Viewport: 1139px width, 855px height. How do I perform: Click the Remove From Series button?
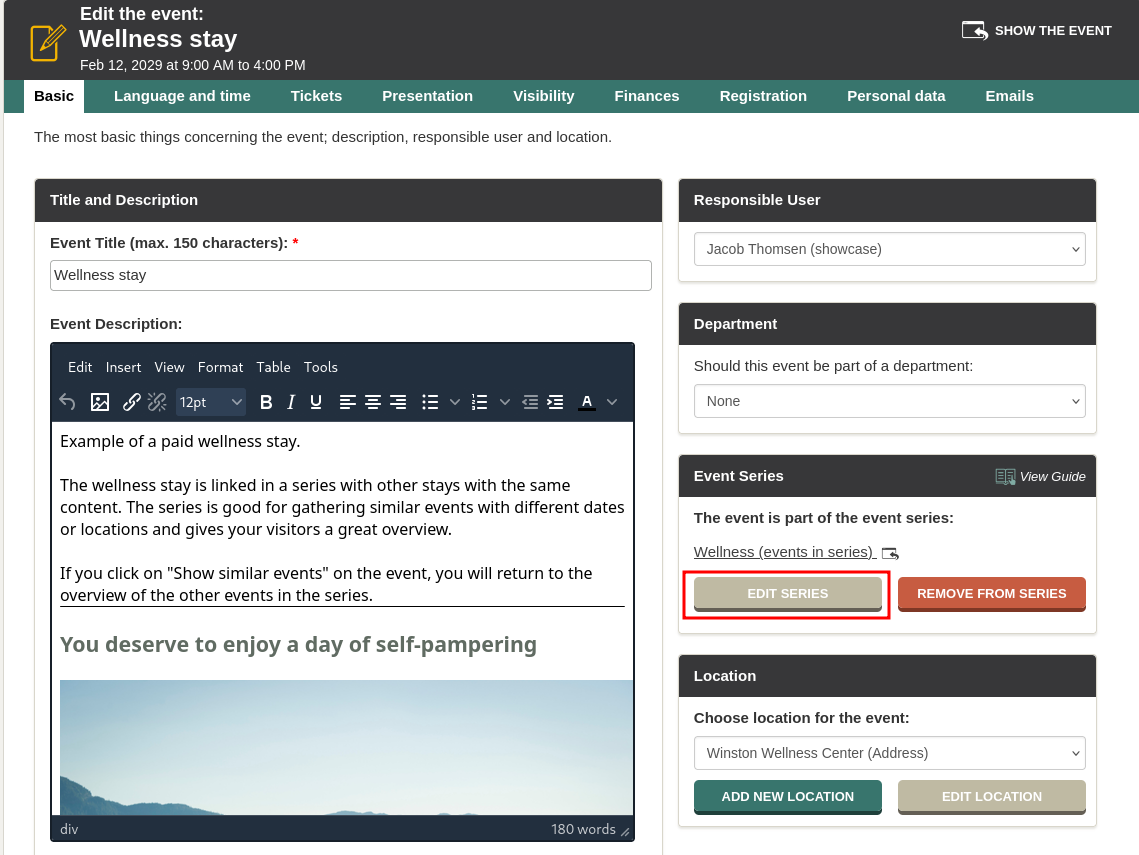(x=991, y=594)
